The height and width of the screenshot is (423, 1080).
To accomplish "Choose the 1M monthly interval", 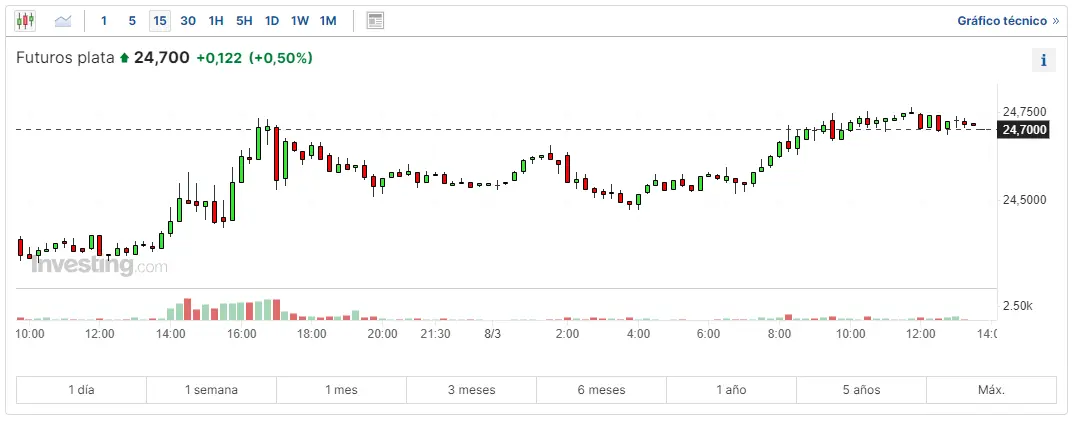I will point(328,20).
